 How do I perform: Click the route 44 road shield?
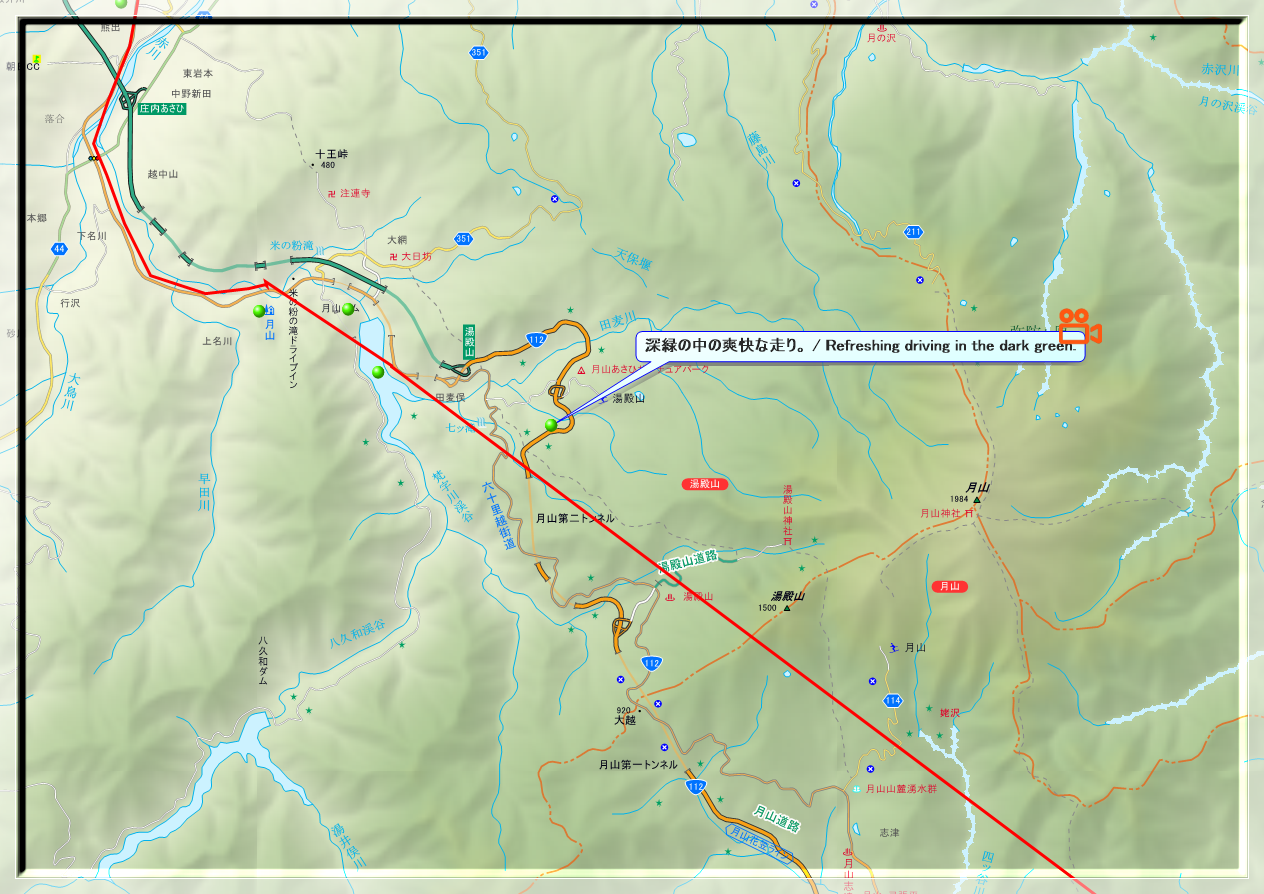(60, 248)
